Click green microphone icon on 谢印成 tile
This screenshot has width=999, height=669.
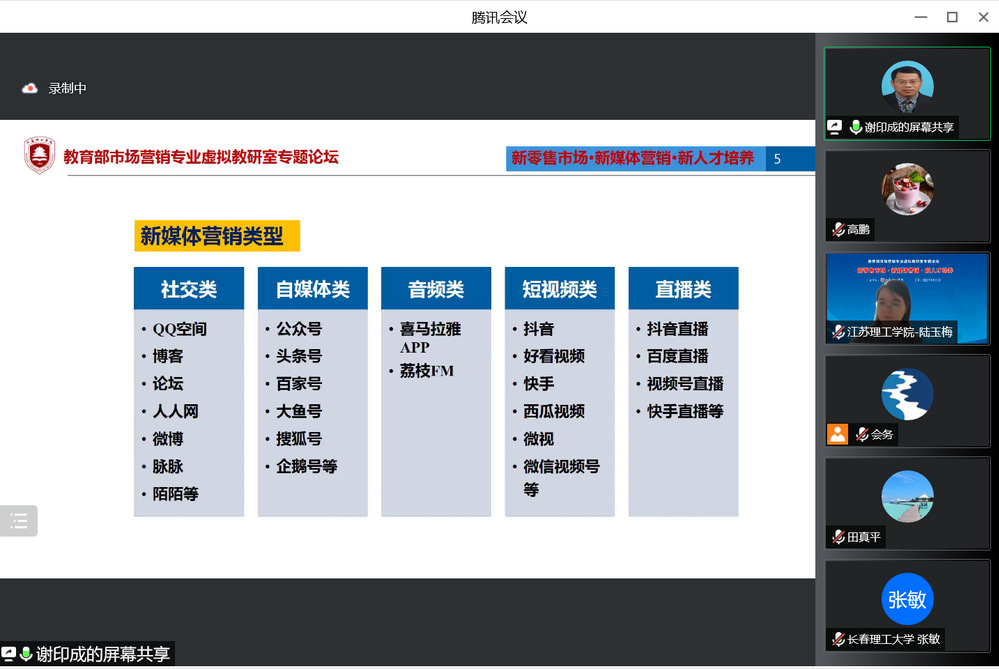click(x=856, y=127)
